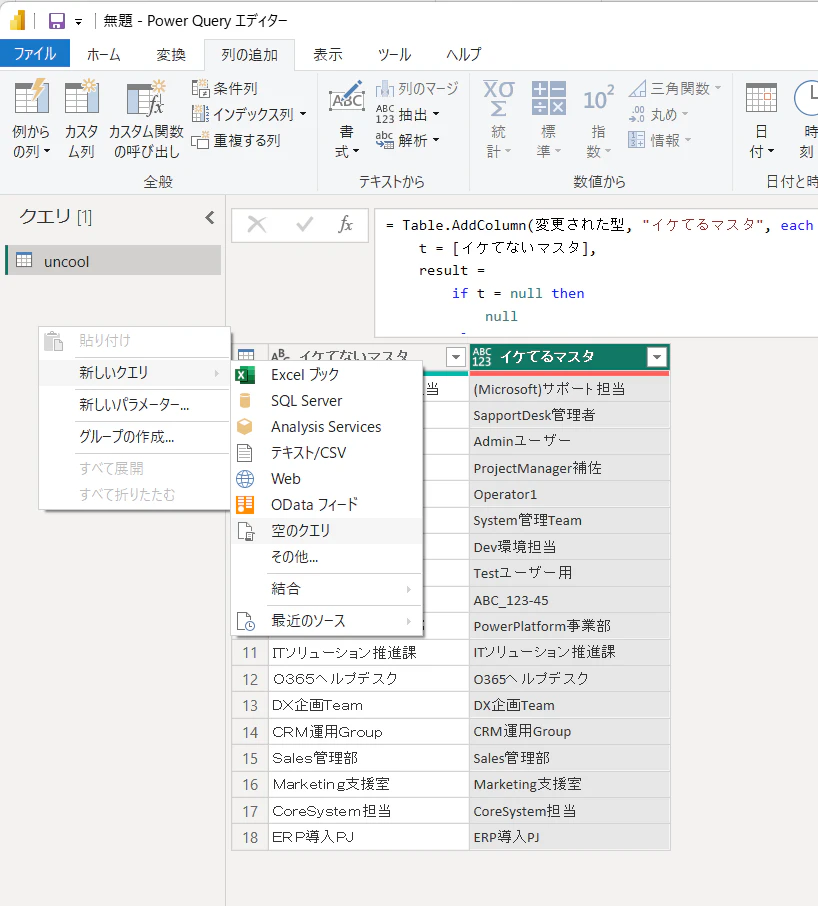Select Excel ブック source
This screenshot has width=818, height=906.
(x=327, y=374)
